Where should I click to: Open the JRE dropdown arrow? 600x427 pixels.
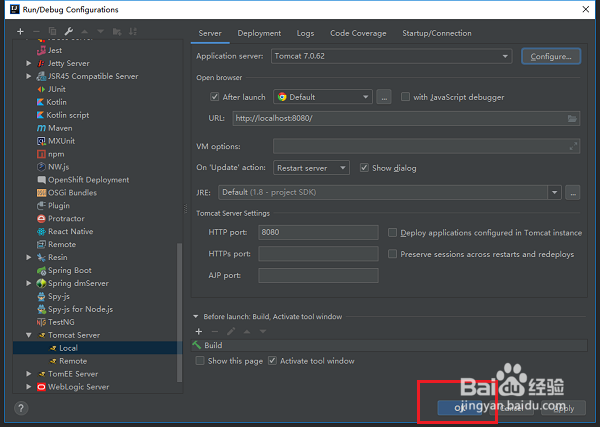click(554, 192)
